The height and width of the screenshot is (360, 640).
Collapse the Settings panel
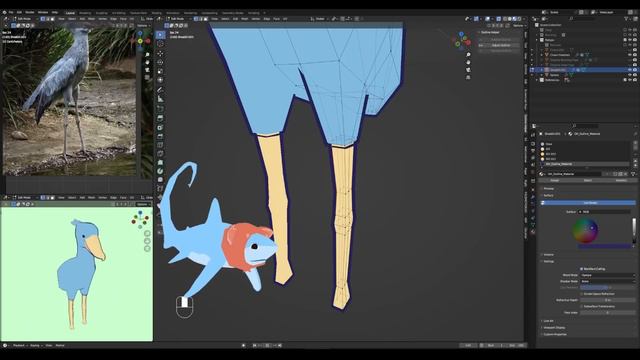click(x=548, y=261)
